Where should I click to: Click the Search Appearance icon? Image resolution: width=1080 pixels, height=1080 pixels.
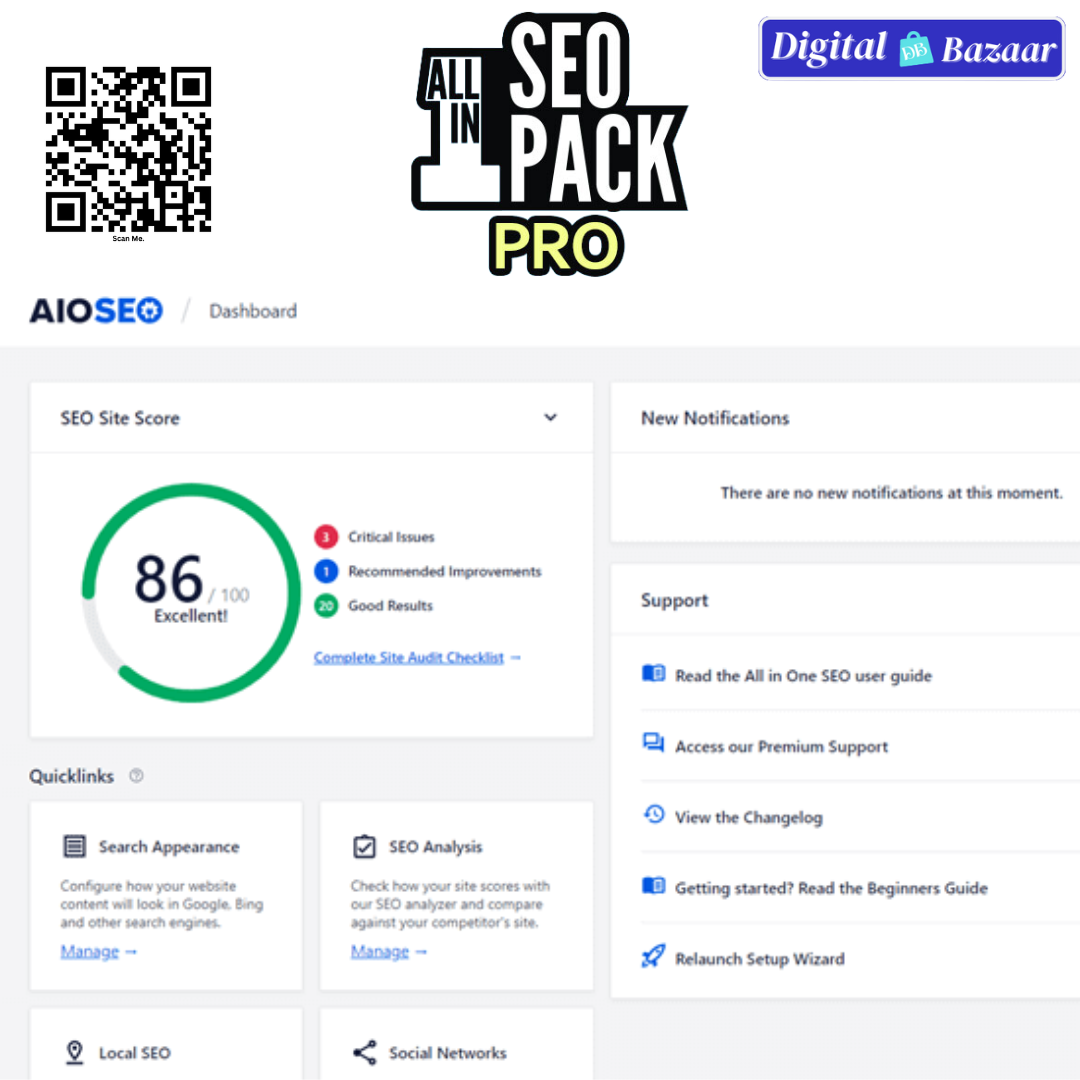point(74,847)
